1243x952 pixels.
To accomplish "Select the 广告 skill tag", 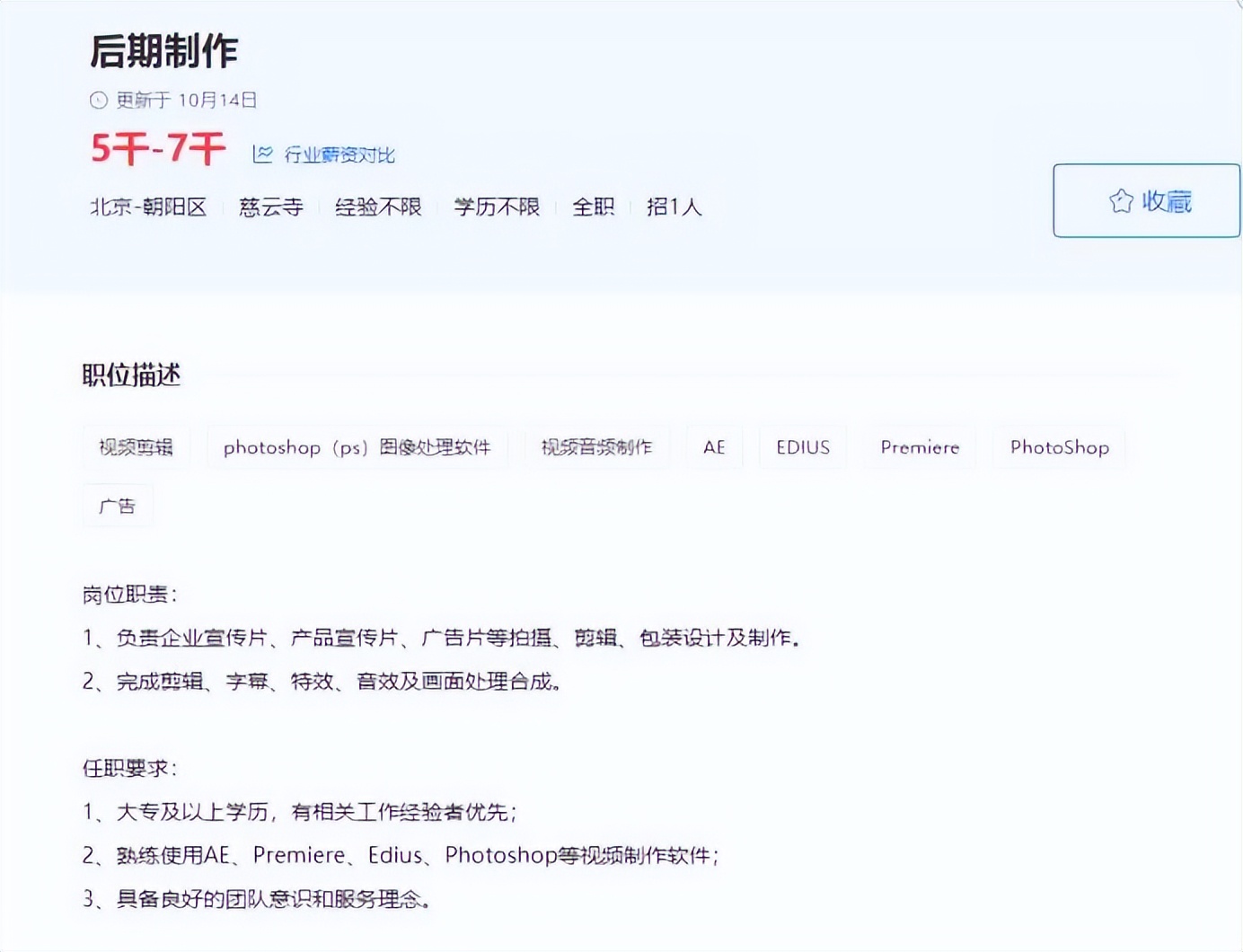I will pos(118,505).
